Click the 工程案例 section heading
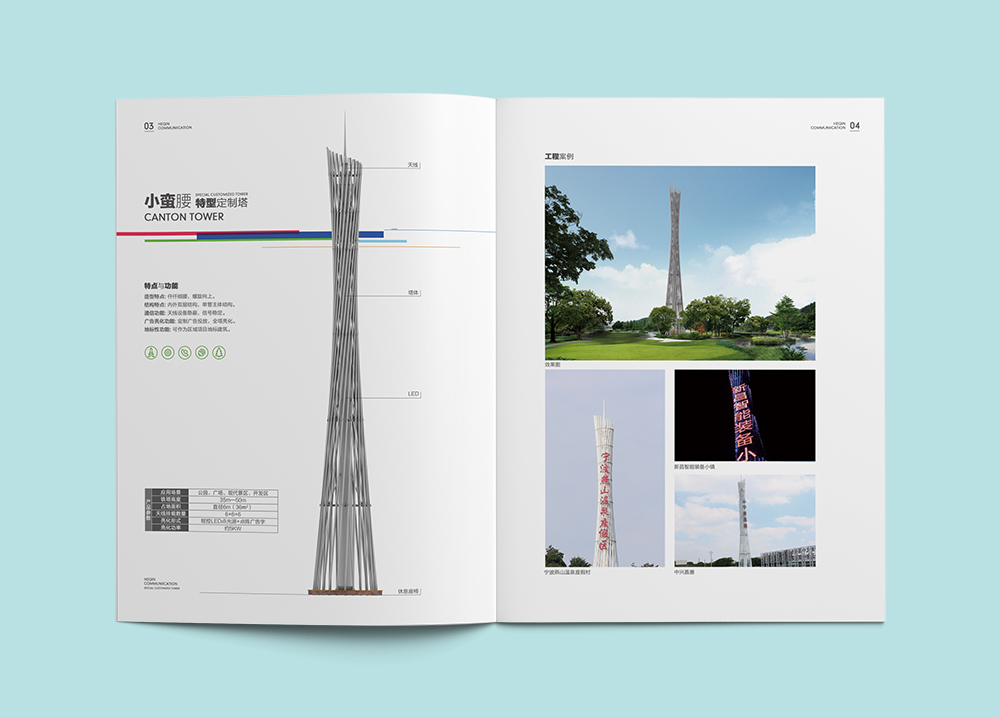The width and height of the screenshot is (999, 717). pyautogui.click(x=559, y=157)
